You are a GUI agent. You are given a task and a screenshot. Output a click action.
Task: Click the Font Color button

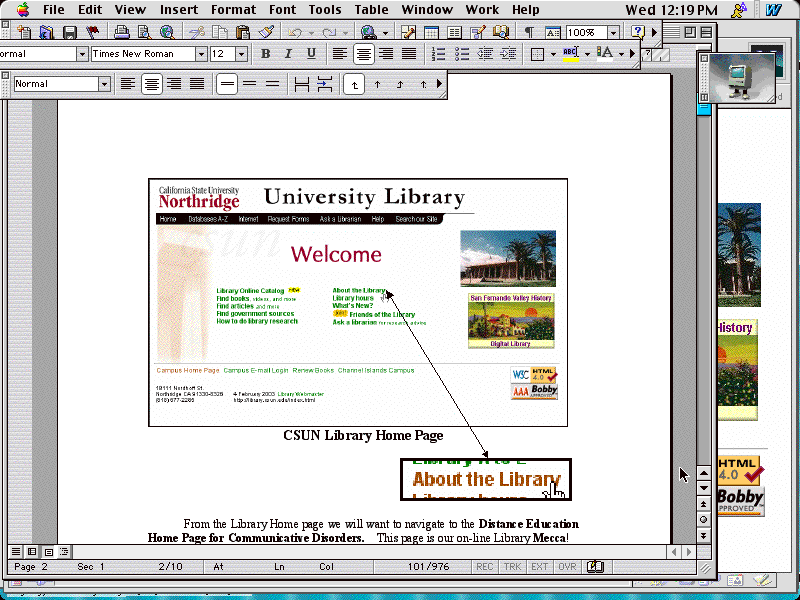click(x=605, y=54)
